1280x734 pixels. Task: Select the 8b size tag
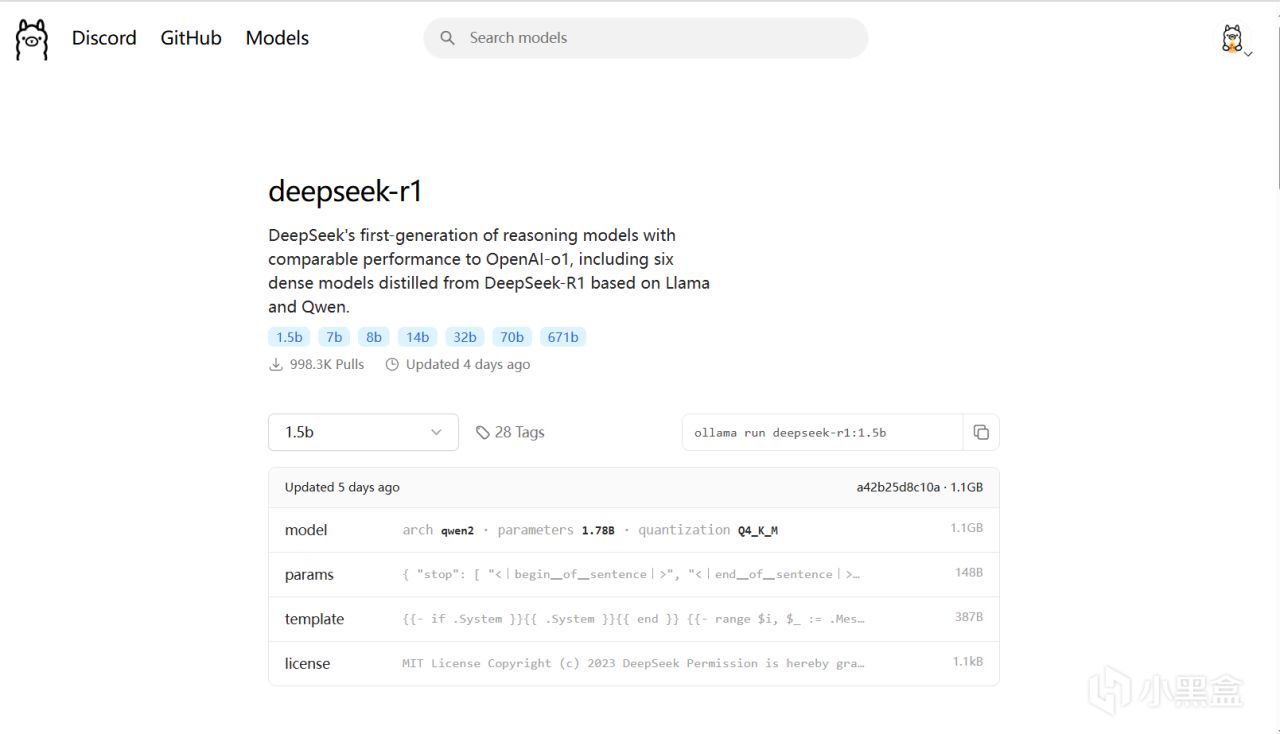pyautogui.click(x=374, y=337)
